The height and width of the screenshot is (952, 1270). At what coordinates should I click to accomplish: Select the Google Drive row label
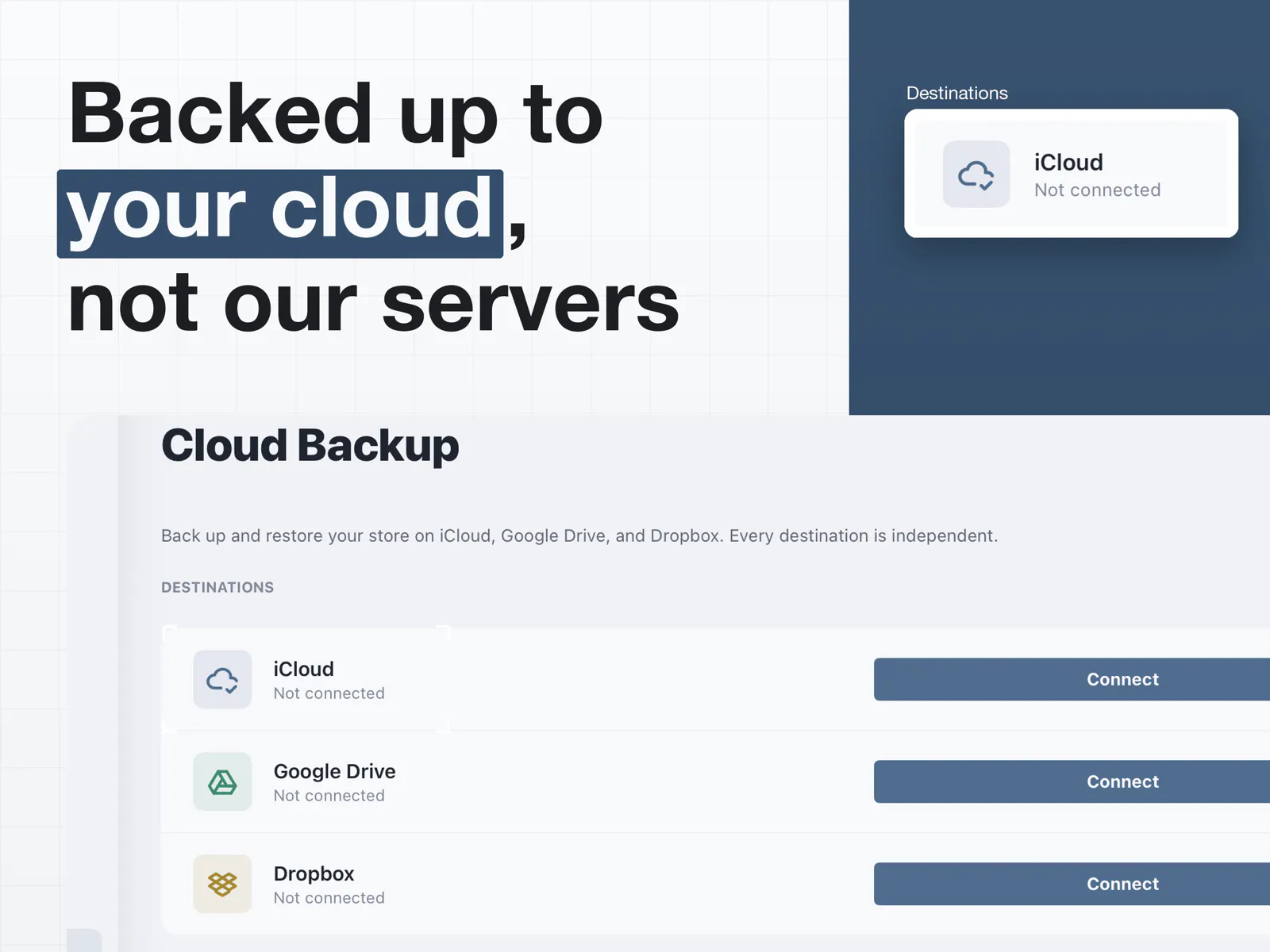(334, 771)
